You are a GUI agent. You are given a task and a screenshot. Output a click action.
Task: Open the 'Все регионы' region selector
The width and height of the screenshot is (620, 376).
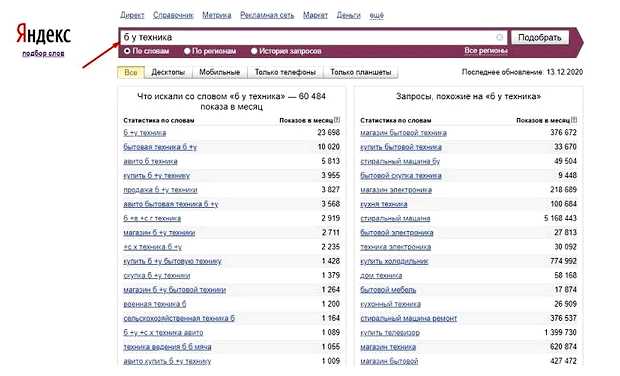coord(486,51)
